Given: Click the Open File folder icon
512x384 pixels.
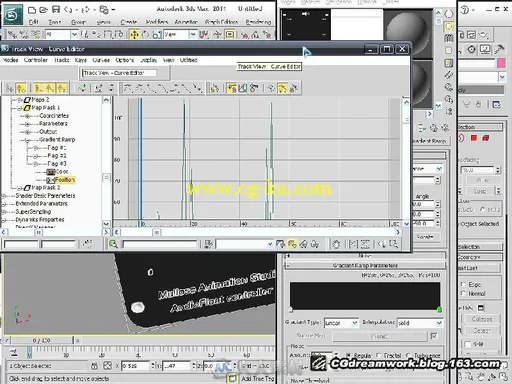Looking at the screenshot, I should 43,10.
